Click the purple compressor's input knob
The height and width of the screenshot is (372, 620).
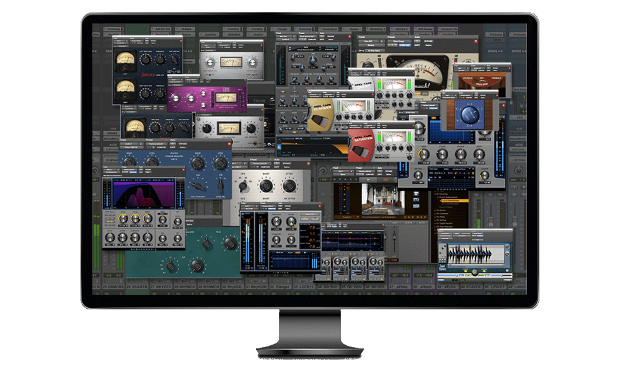[x=175, y=99]
